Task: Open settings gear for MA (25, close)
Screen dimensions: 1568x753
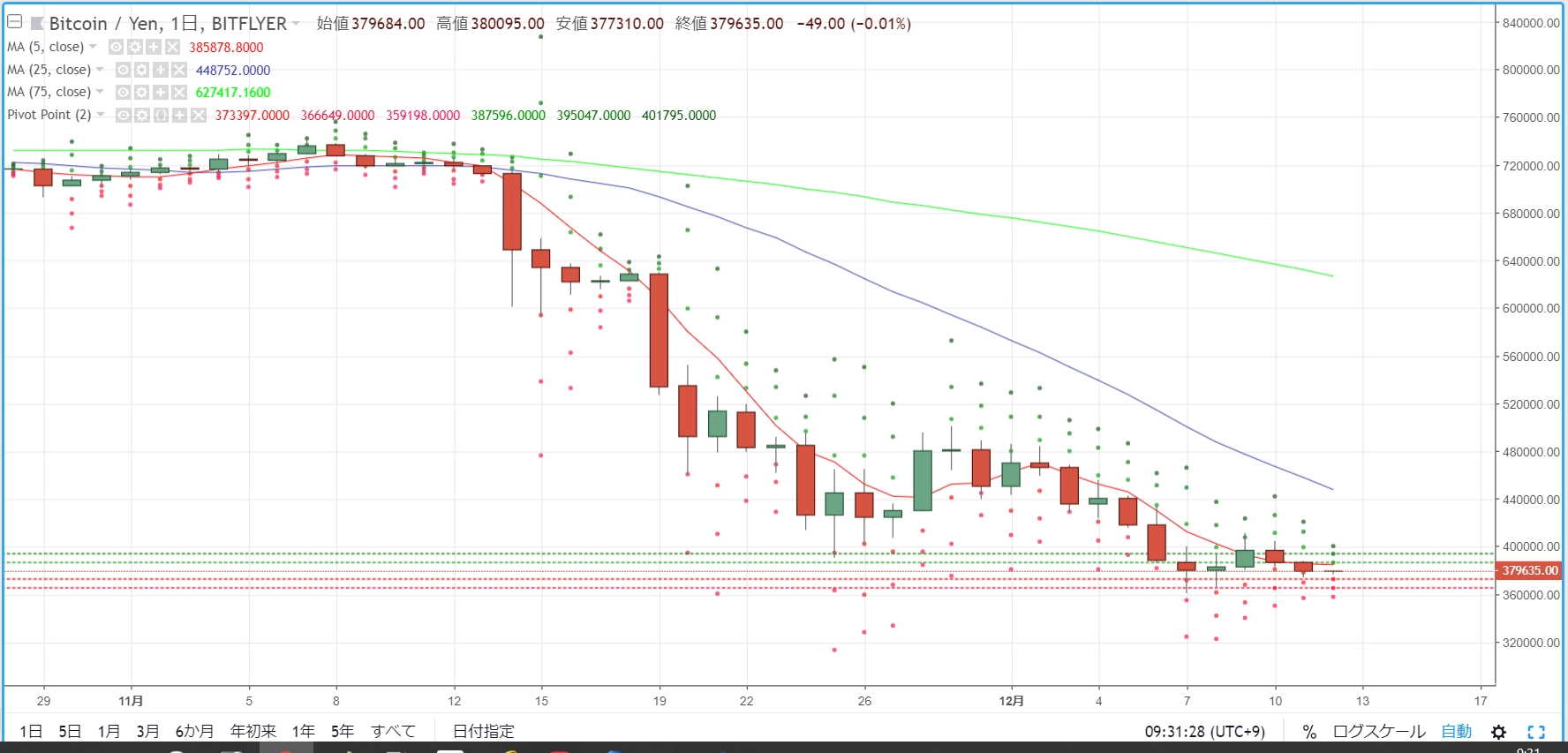Action: [141, 70]
